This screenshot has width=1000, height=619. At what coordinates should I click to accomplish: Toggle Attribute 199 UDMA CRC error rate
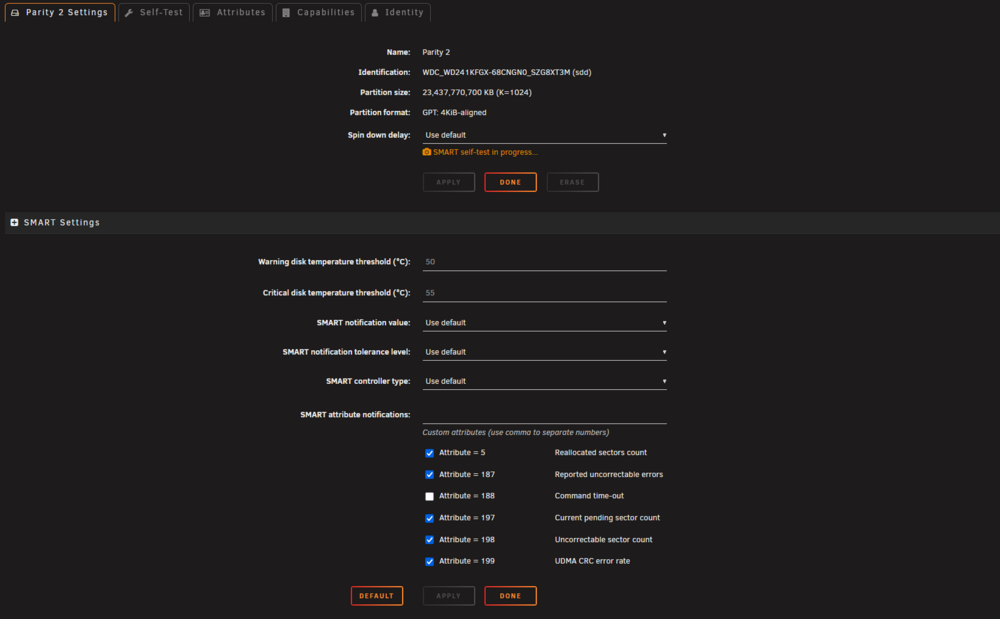point(429,562)
